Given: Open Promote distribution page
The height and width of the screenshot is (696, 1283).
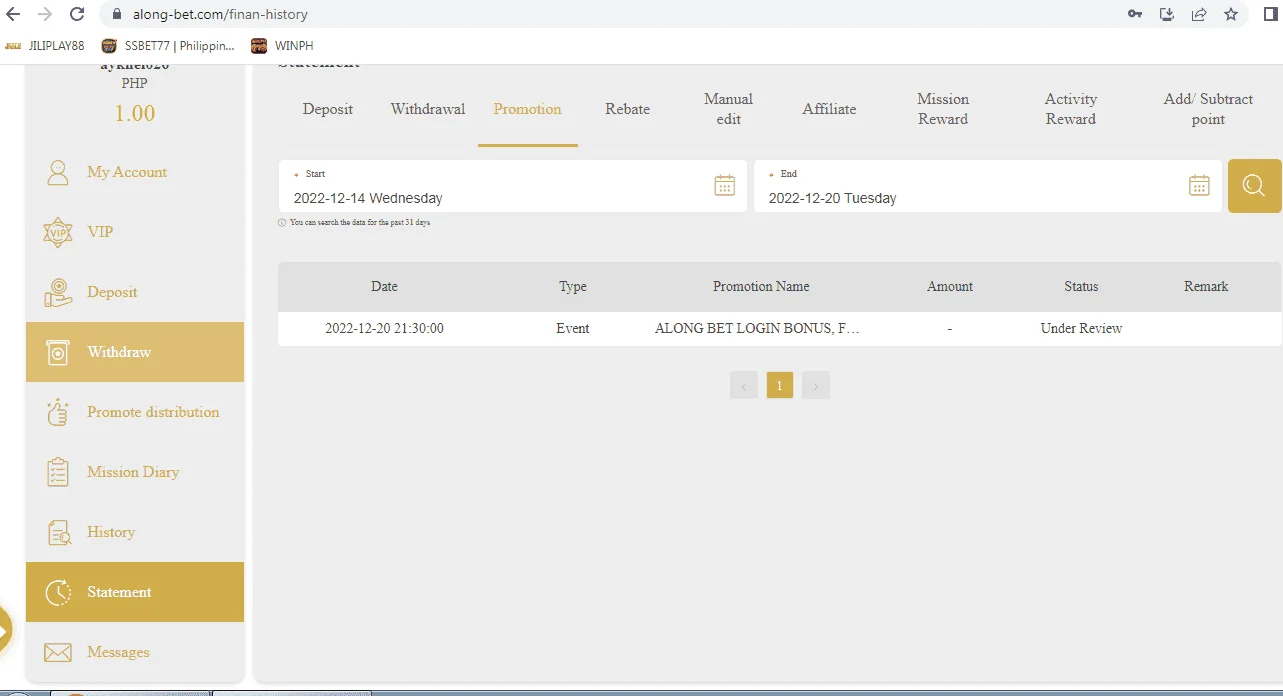Looking at the screenshot, I should [135, 412].
